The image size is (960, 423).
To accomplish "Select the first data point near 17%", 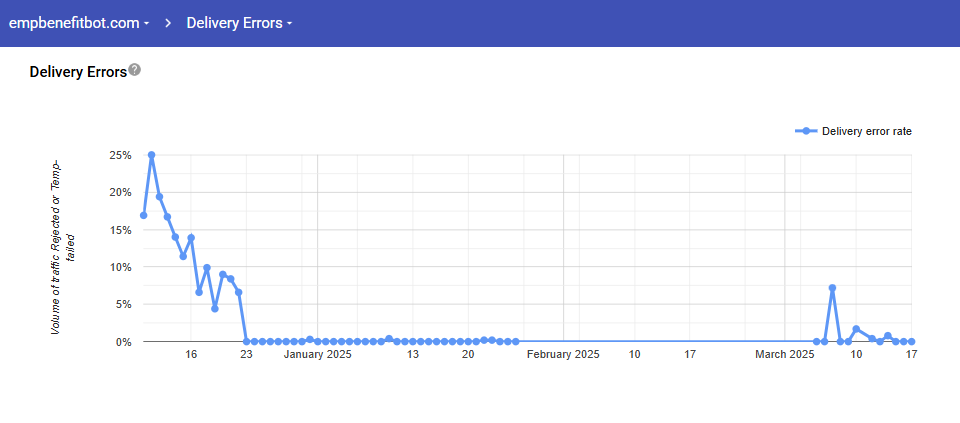I will pos(143,215).
